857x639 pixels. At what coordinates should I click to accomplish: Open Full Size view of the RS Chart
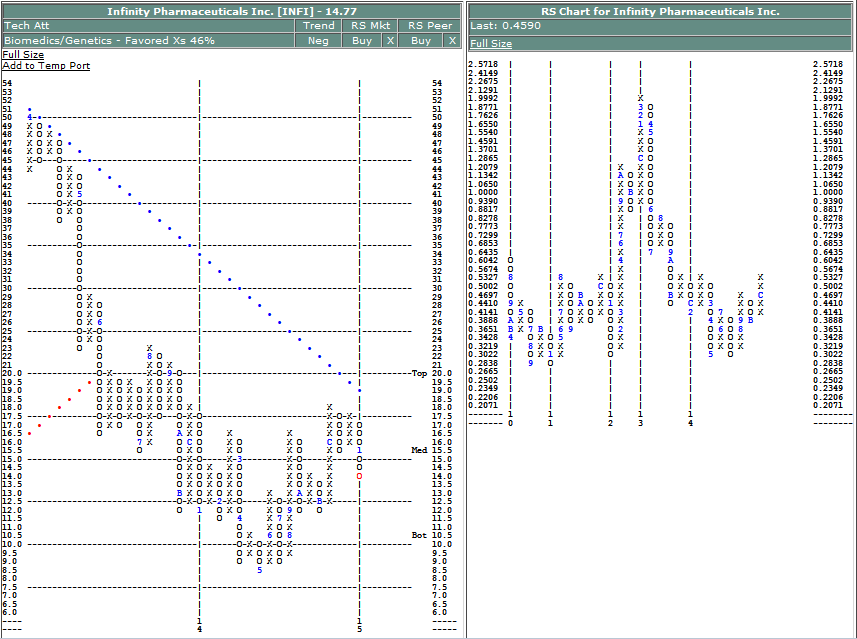click(x=491, y=44)
